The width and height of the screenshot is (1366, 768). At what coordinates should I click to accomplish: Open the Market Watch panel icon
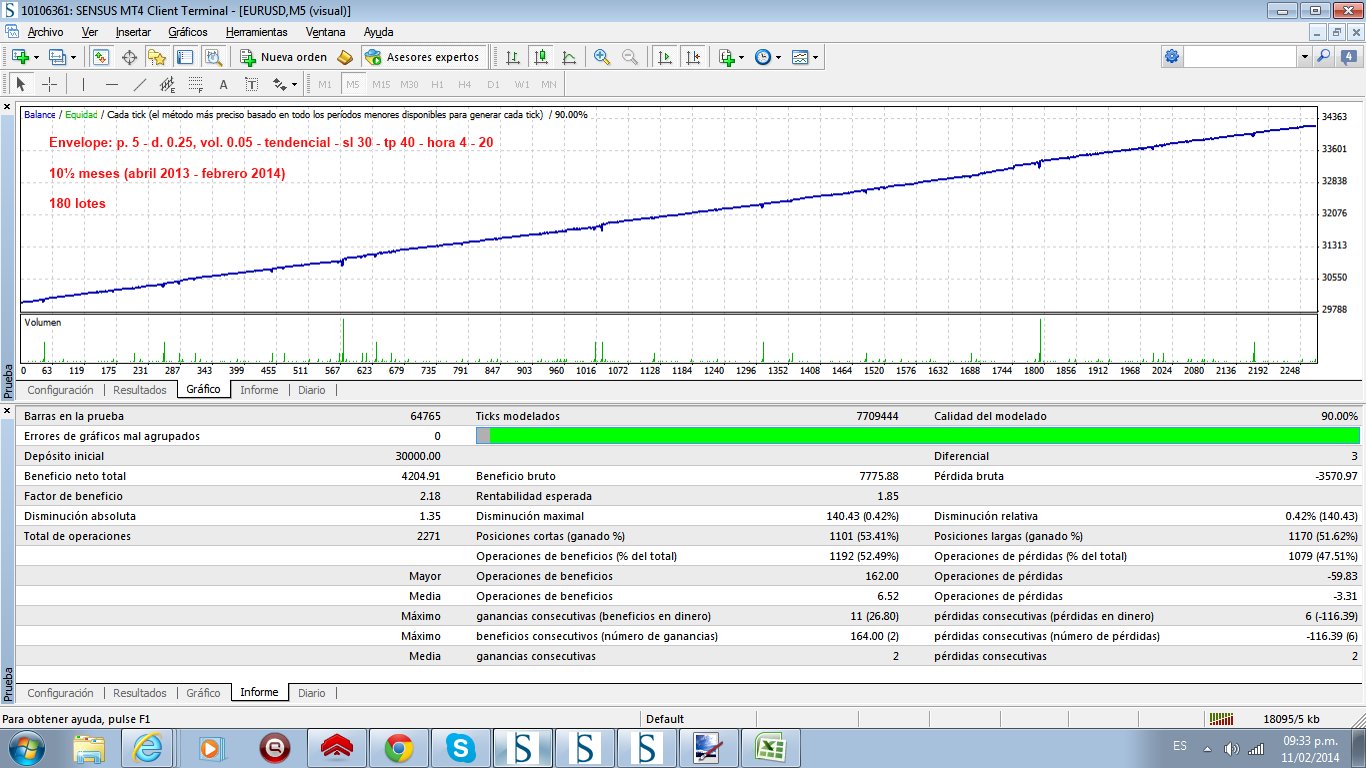(x=101, y=57)
